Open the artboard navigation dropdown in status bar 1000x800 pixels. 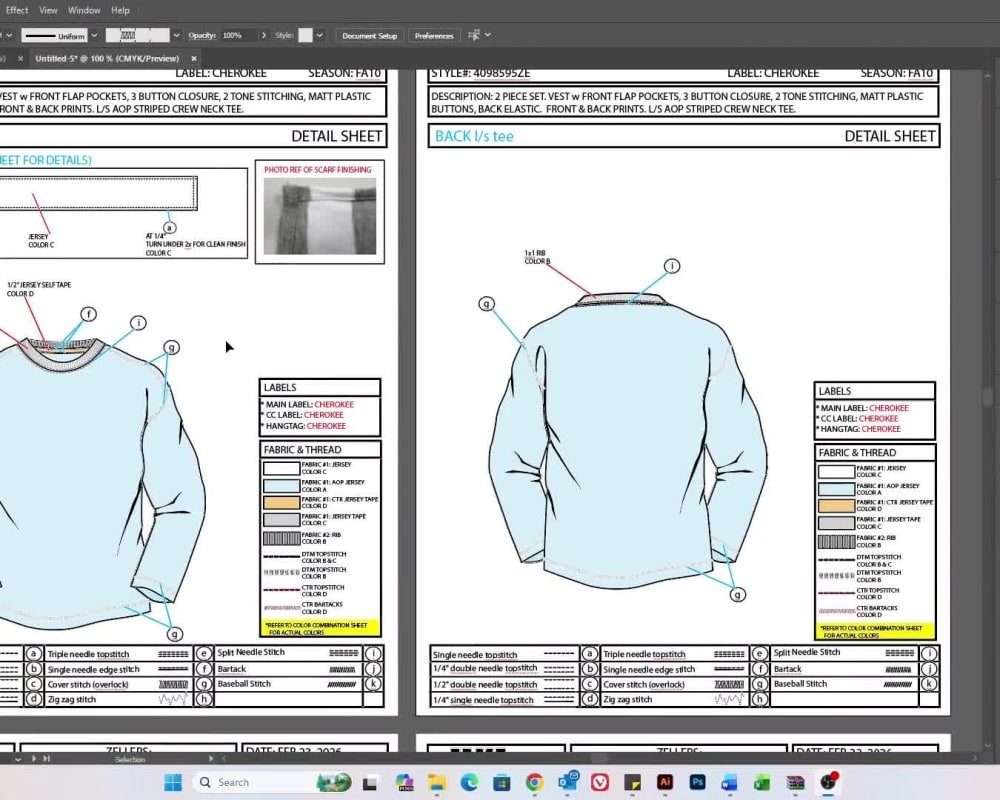(17, 759)
